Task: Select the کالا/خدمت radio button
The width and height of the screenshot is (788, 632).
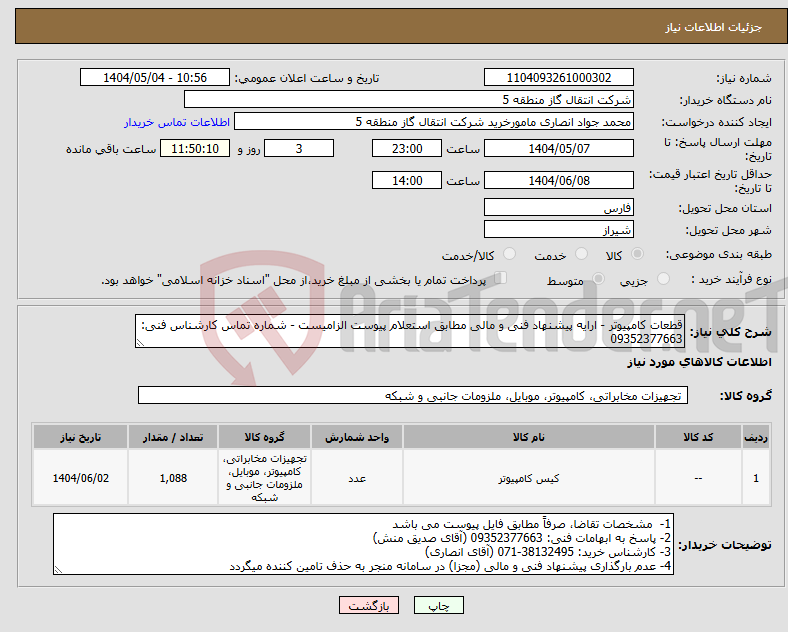Action: pos(510,254)
